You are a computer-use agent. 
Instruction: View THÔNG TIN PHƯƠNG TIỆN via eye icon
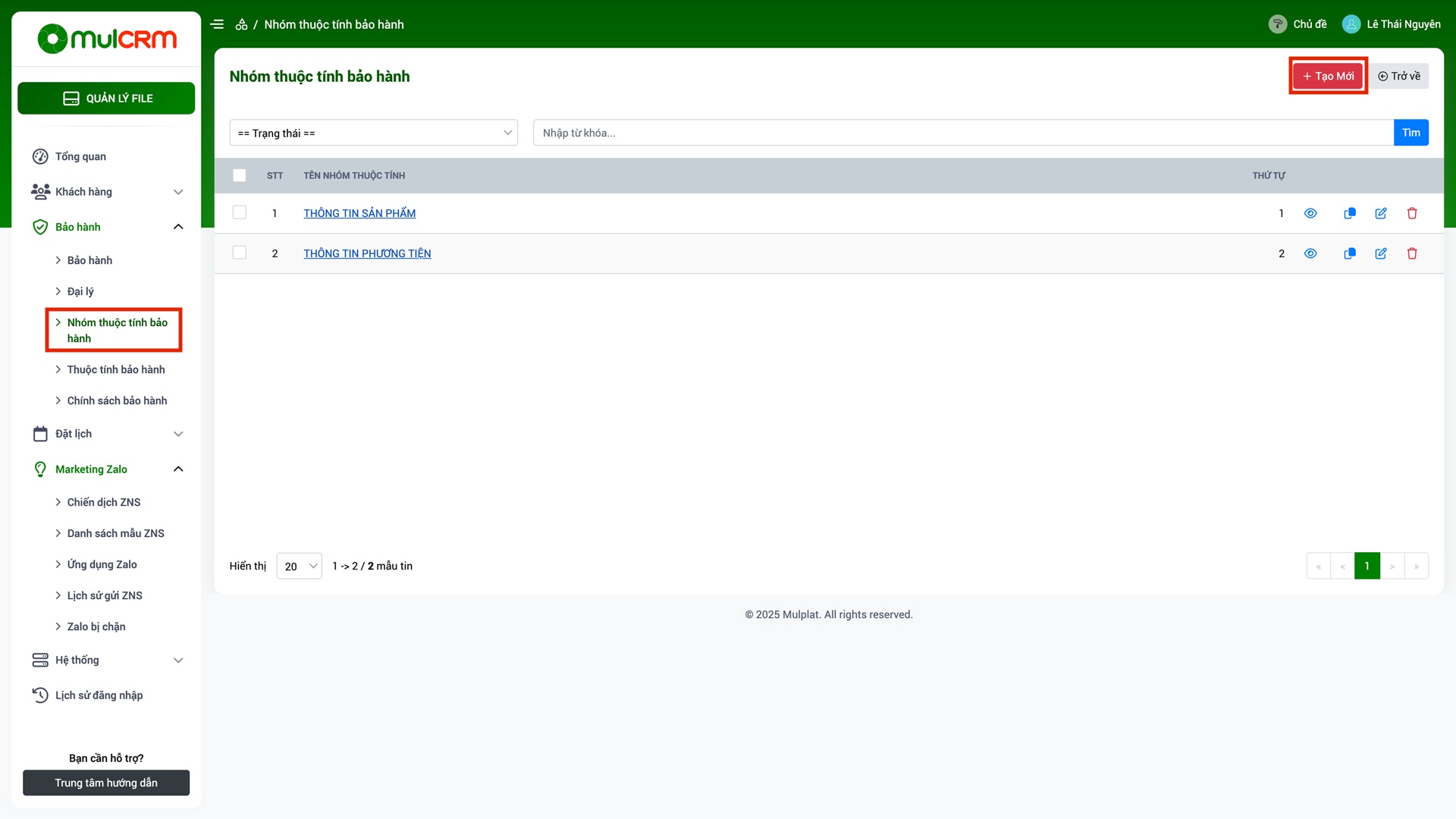[1310, 253]
